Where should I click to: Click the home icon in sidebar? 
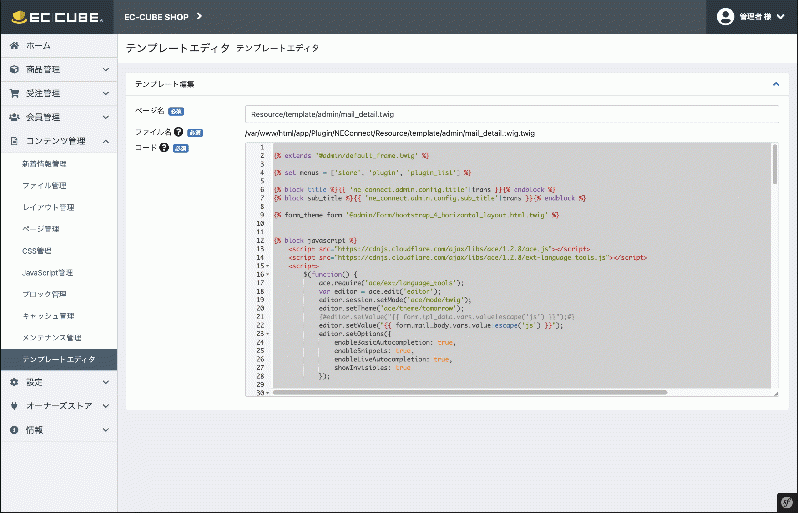pyautogui.click(x=14, y=45)
